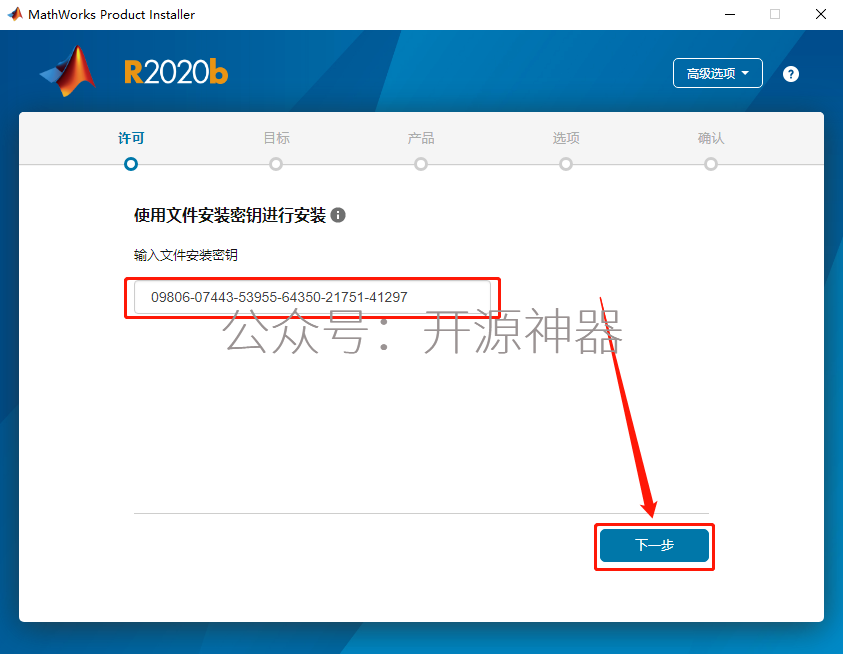Expand the 高级选项 dropdown
This screenshot has width=843, height=654.
717,73
